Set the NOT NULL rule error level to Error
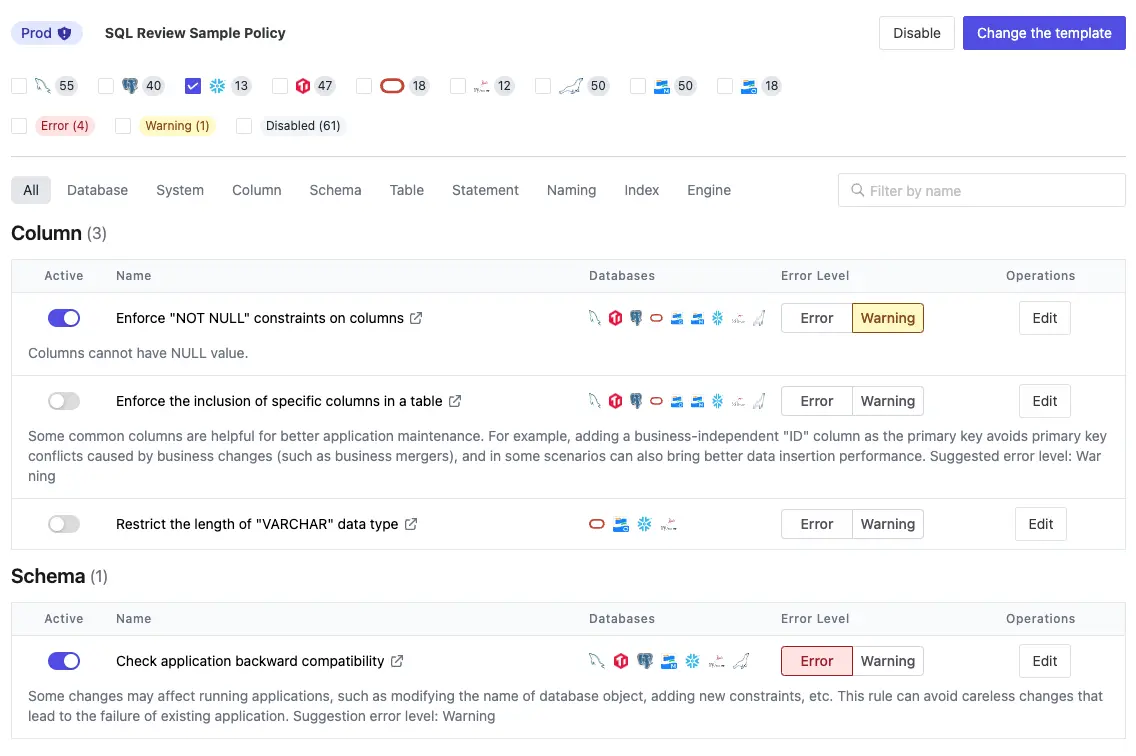This screenshot has height=756, width=1136. pyautogui.click(x=816, y=317)
